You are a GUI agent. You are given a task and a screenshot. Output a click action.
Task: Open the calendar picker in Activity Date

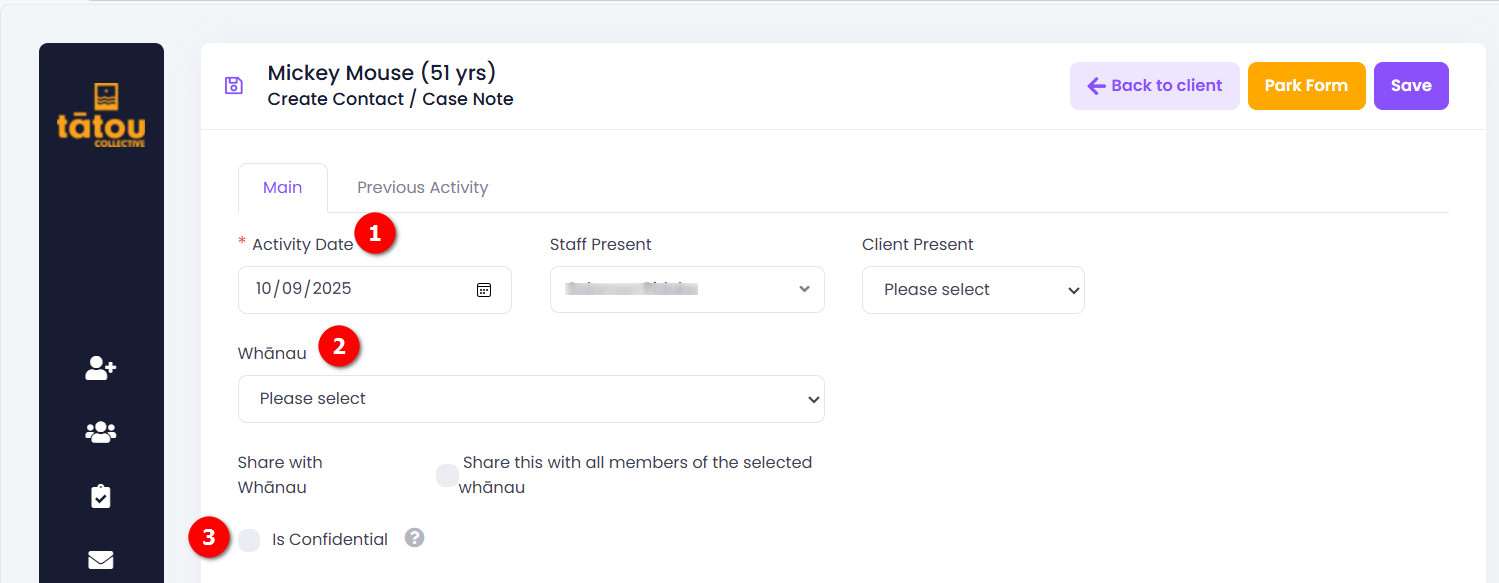click(484, 290)
